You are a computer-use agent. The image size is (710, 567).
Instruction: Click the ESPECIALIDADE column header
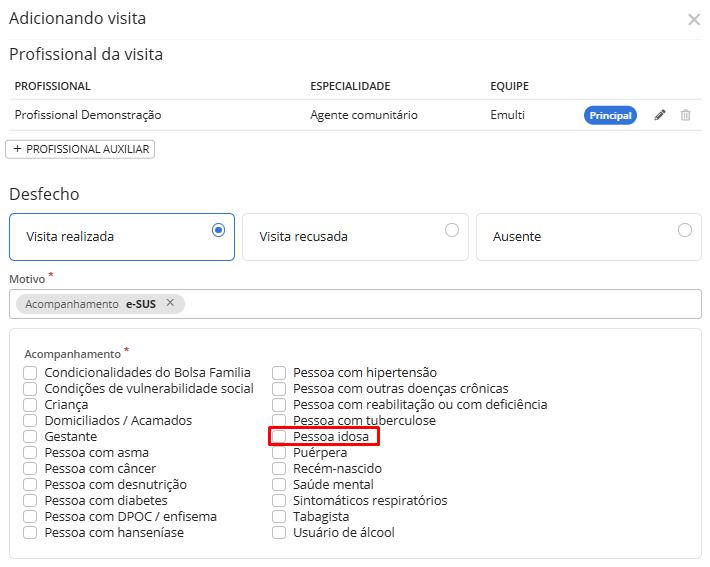click(x=350, y=86)
